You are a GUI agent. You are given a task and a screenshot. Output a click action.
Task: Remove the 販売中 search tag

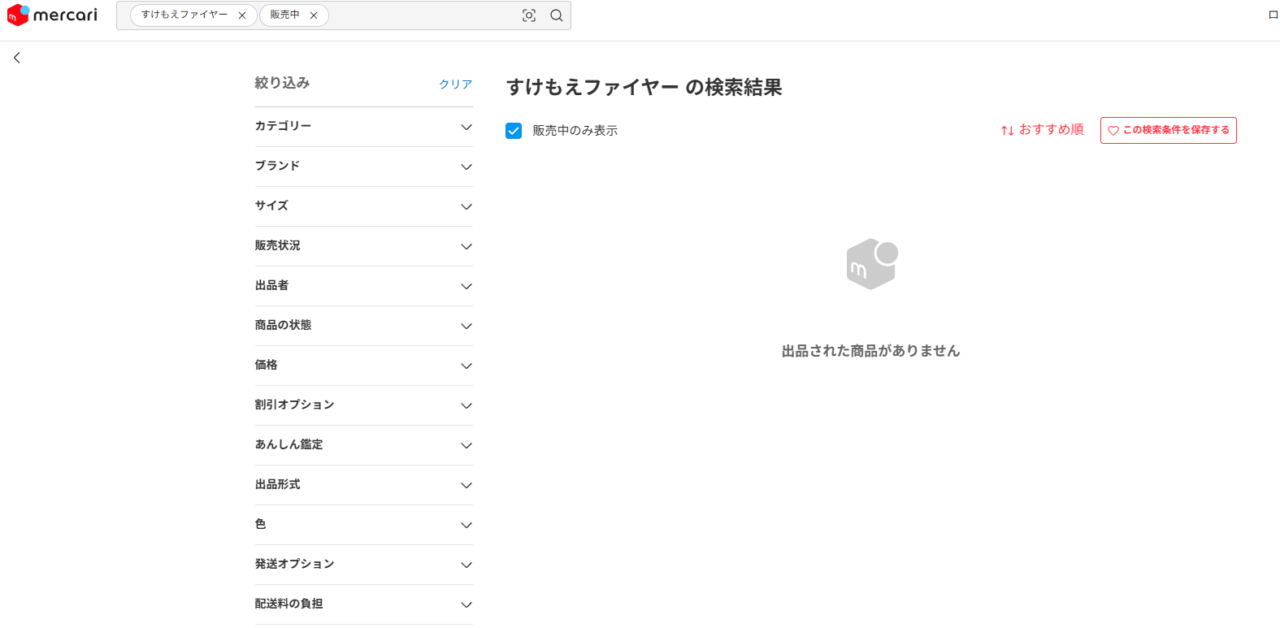coord(313,16)
